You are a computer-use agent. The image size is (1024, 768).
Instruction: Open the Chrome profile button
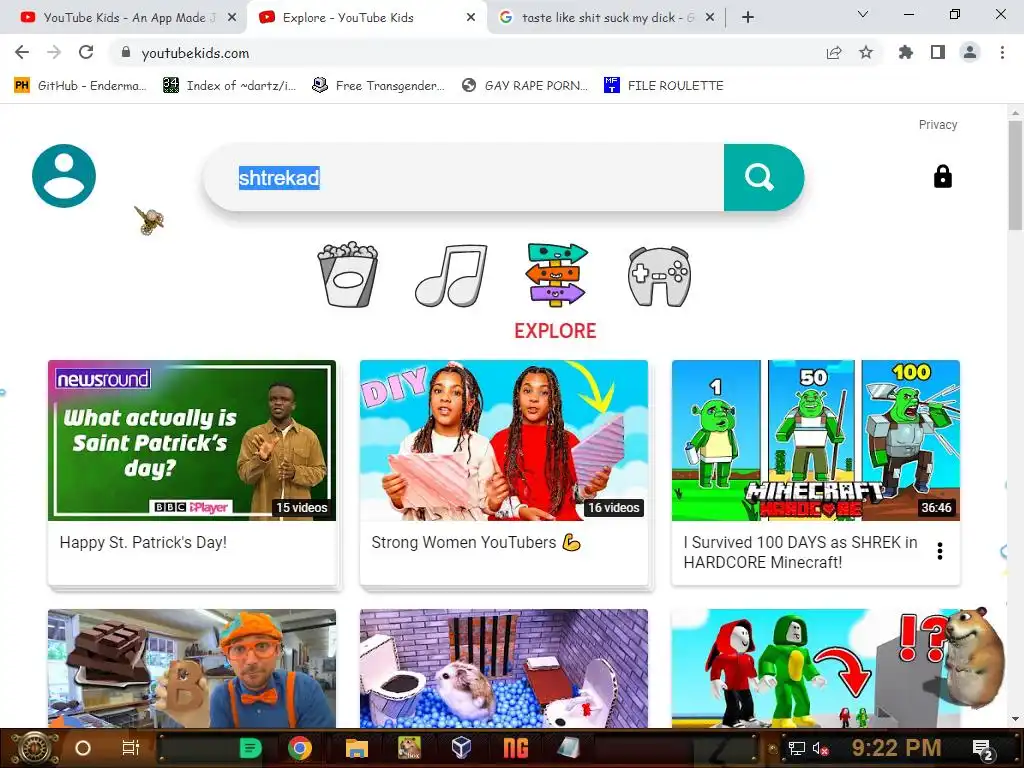click(x=970, y=52)
